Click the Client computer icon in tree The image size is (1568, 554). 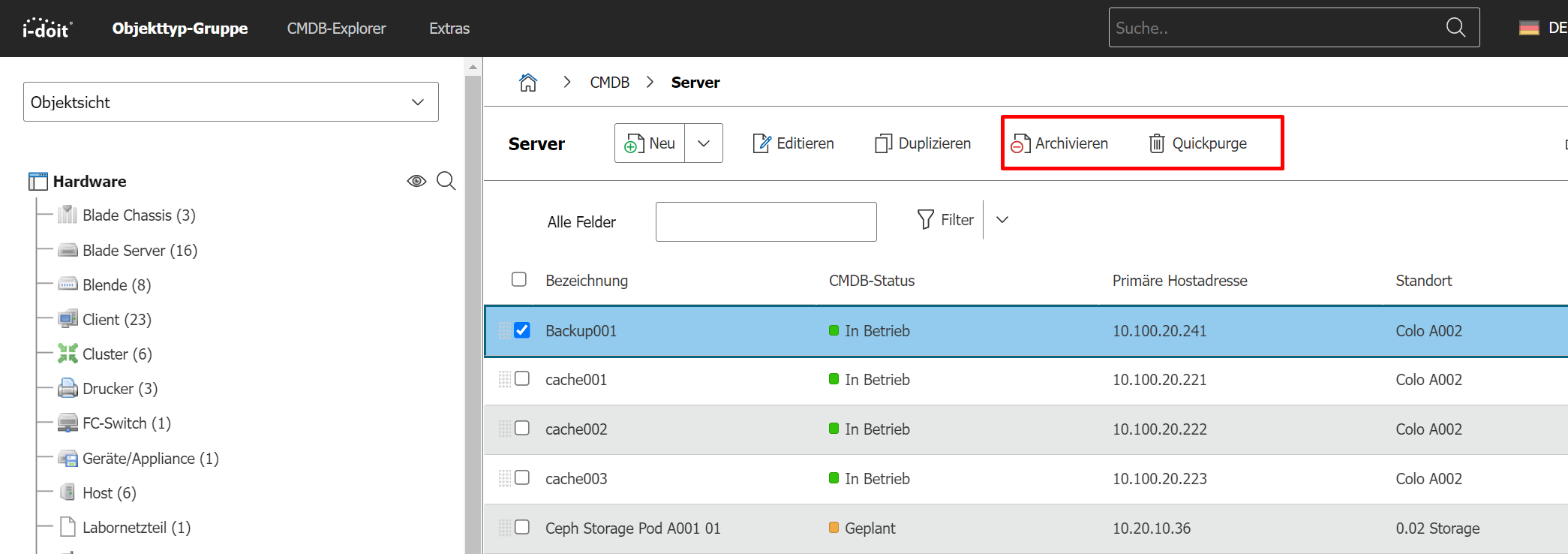tap(68, 319)
